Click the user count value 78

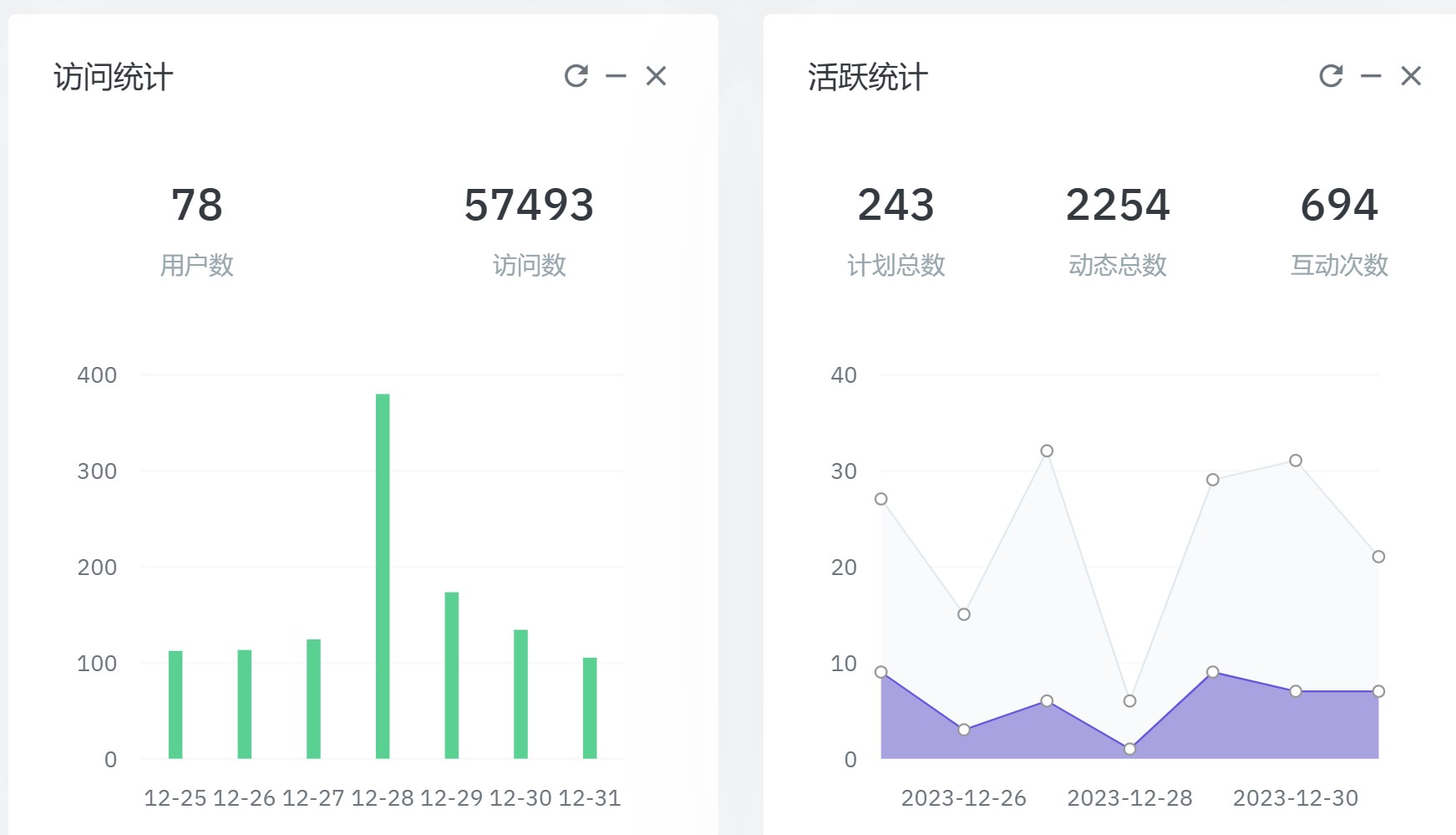click(197, 205)
